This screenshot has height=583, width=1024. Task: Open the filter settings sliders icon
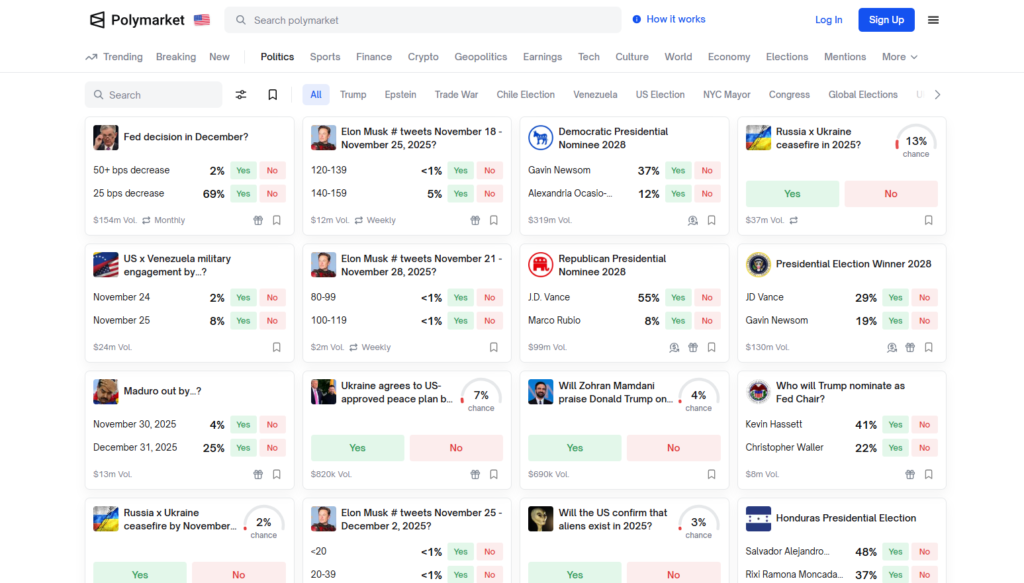[241, 95]
